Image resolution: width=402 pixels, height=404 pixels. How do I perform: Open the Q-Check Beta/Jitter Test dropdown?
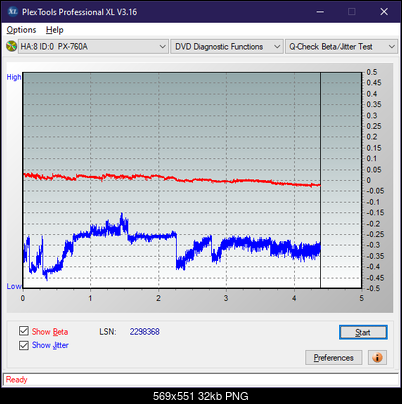341,47
